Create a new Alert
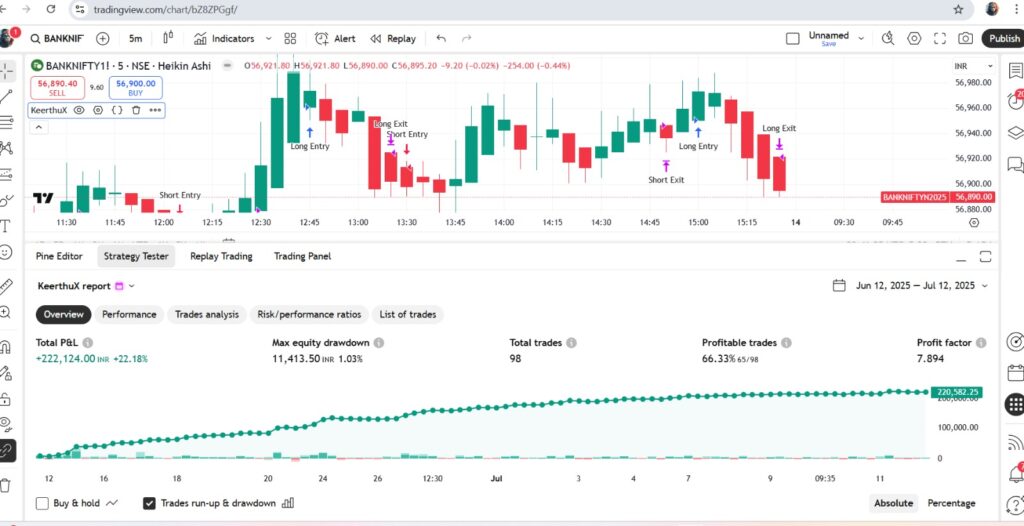Viewport: 1024px width, 526px height. [335, 39]
